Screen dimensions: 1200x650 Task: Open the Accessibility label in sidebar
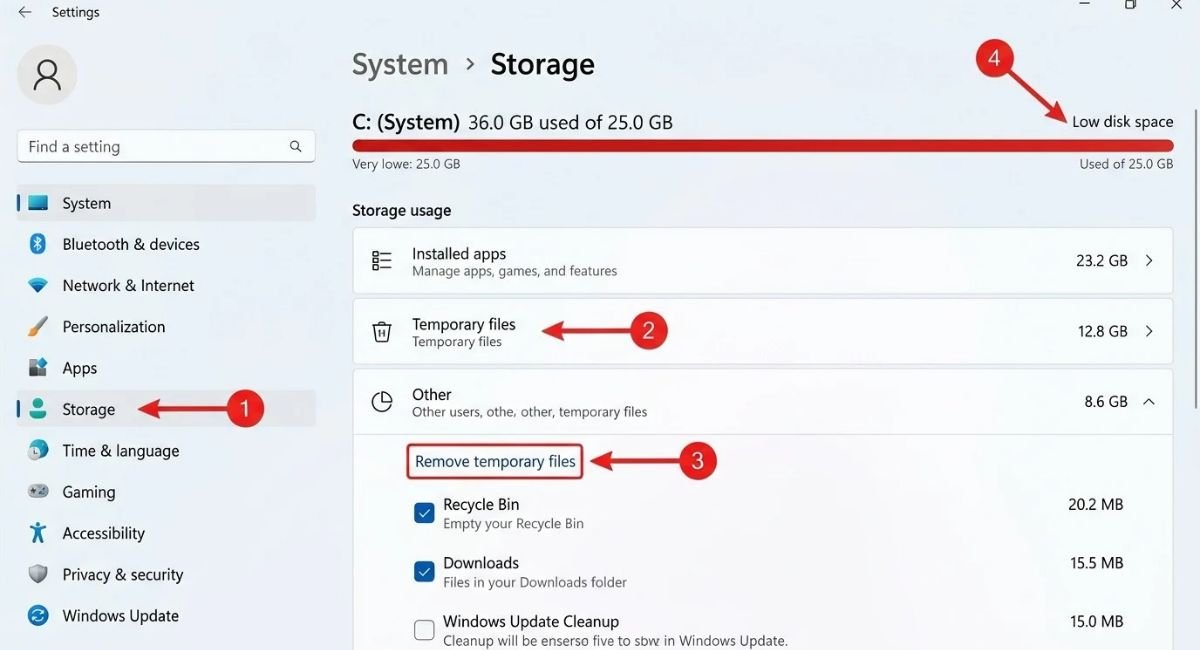click(104, 533)
